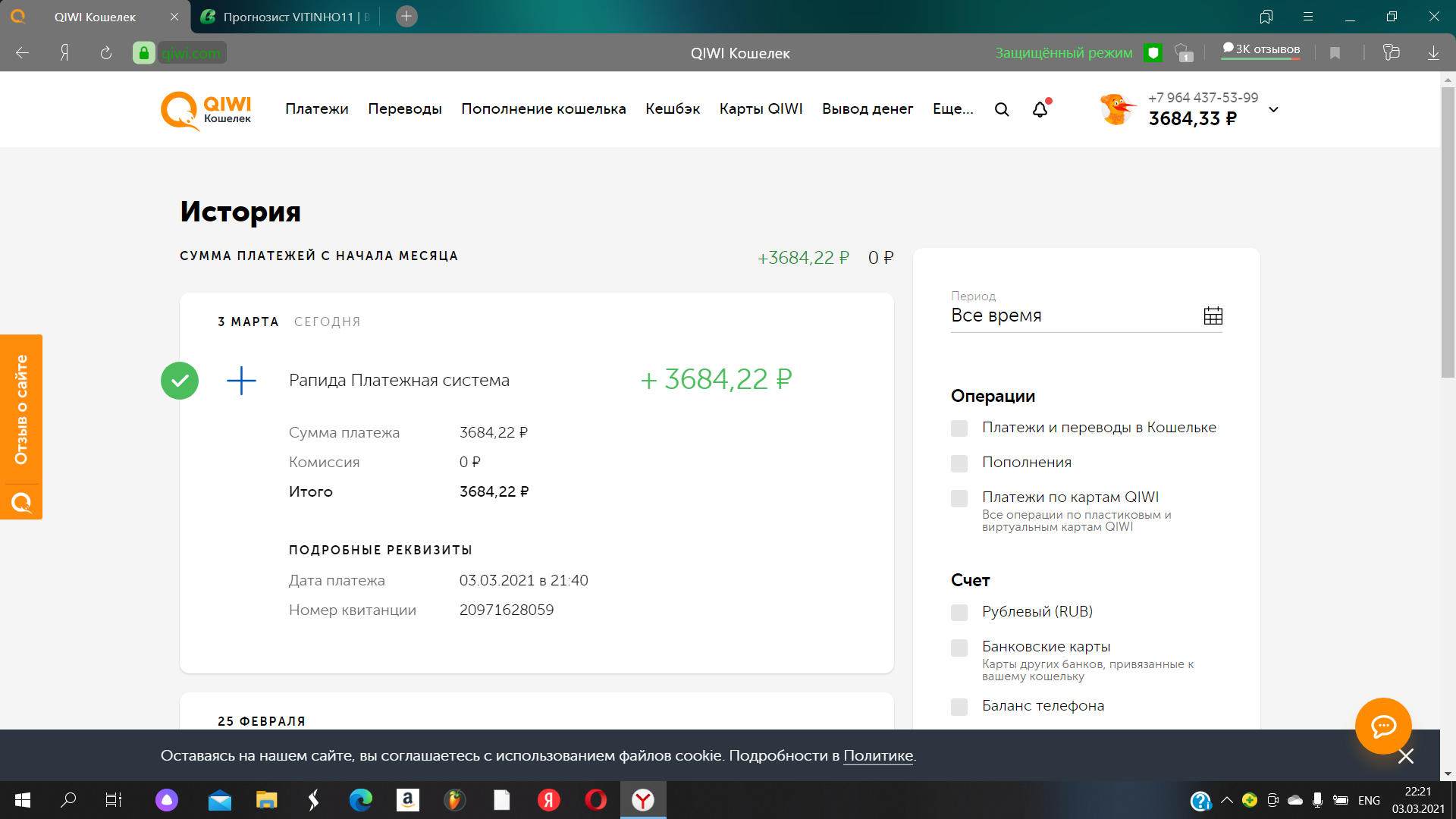1456x819 pixels.
Task: Click the Отзыв о сайте side tab
Action: click(x=21, y=409)
